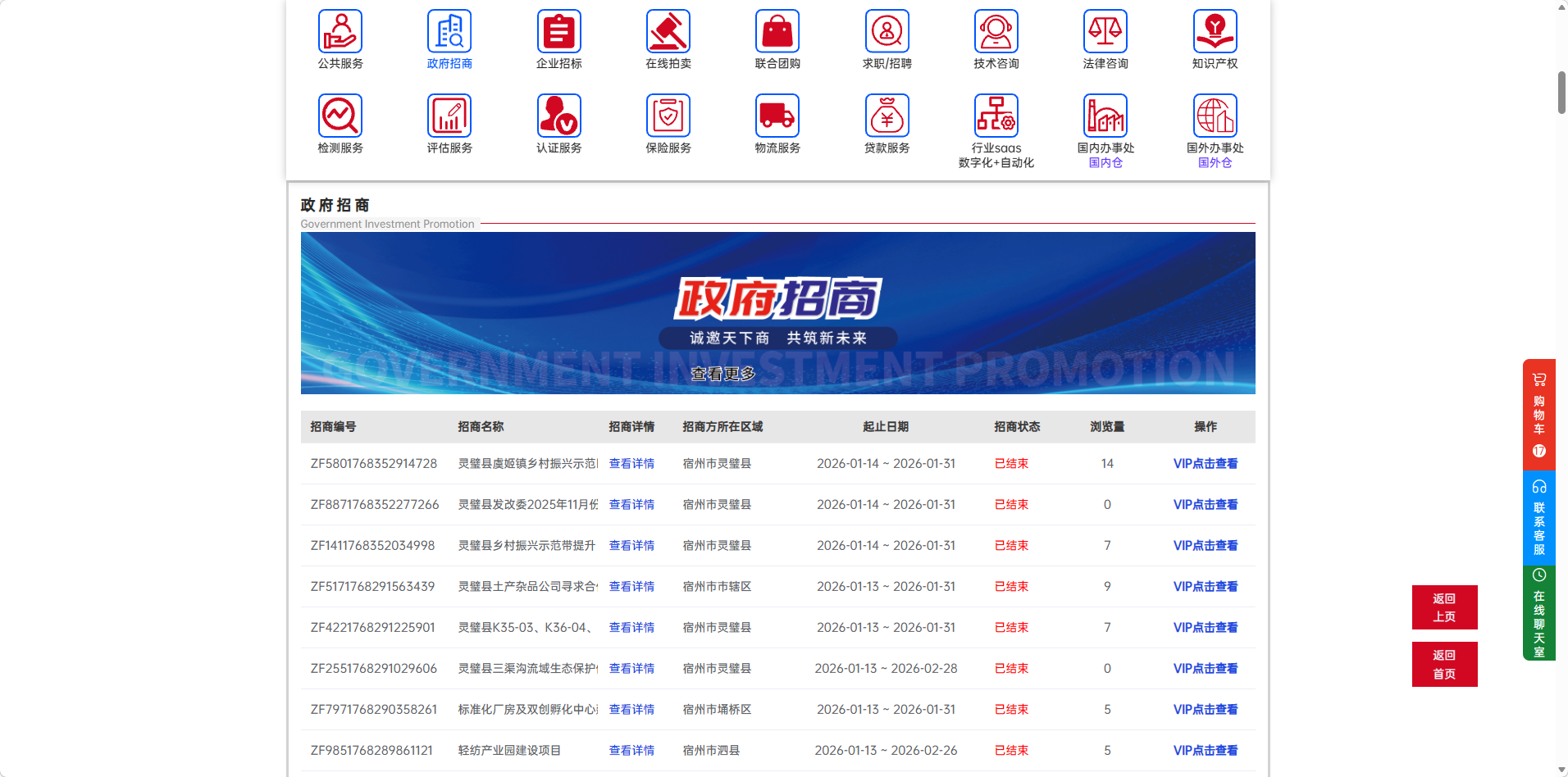Select the 企业招标 enterprise bidding icon

pyautogui.click(x=558, y=32)
